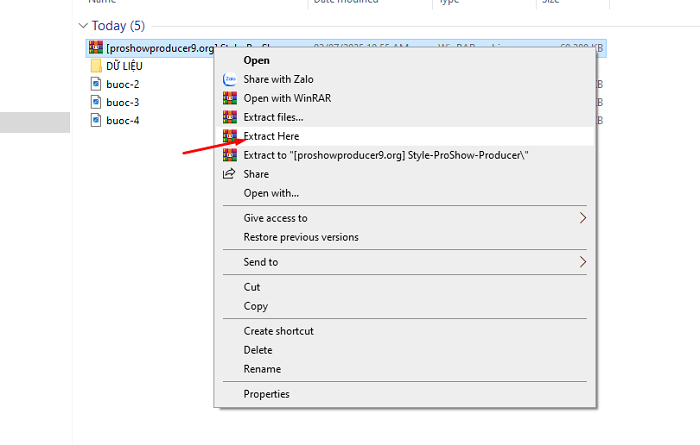Viewport: 700px width, 445px height.
Task: Expand the Send to submenu arrow
Action: pyautogui.click(x=583, y=262)
